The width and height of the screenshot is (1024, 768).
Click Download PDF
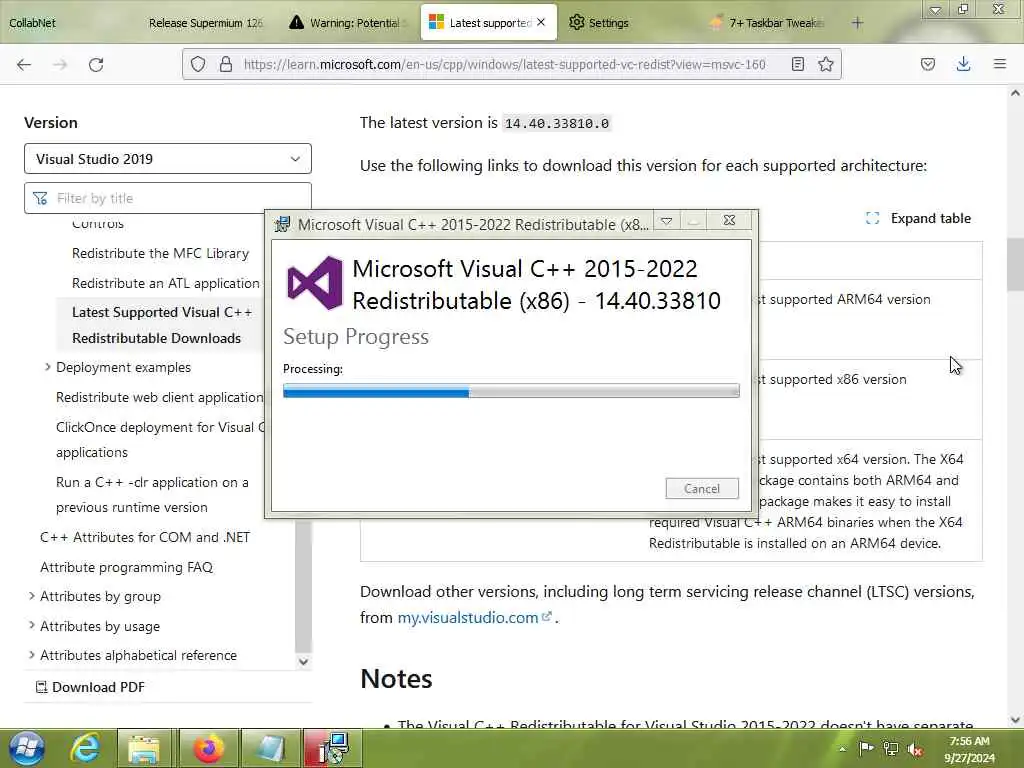tap(90, 687)
